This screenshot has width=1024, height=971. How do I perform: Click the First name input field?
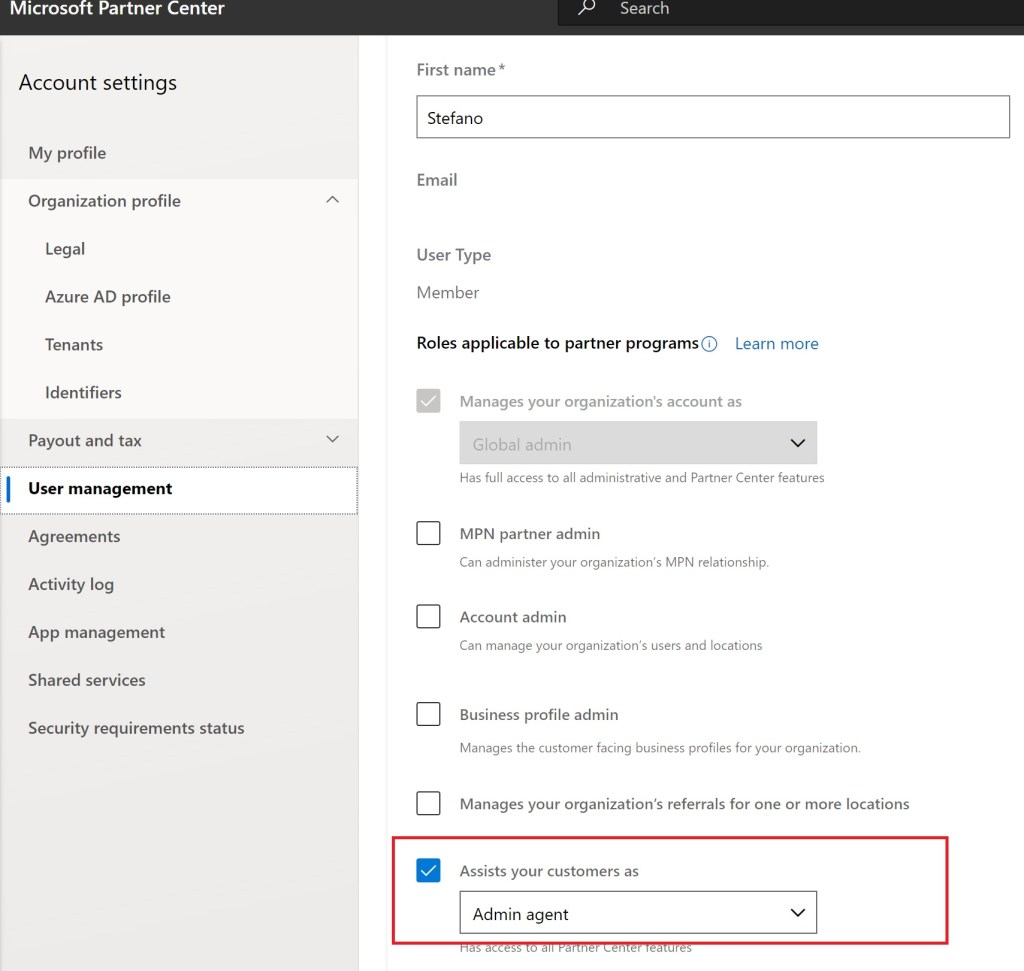[x=712, y=117]
